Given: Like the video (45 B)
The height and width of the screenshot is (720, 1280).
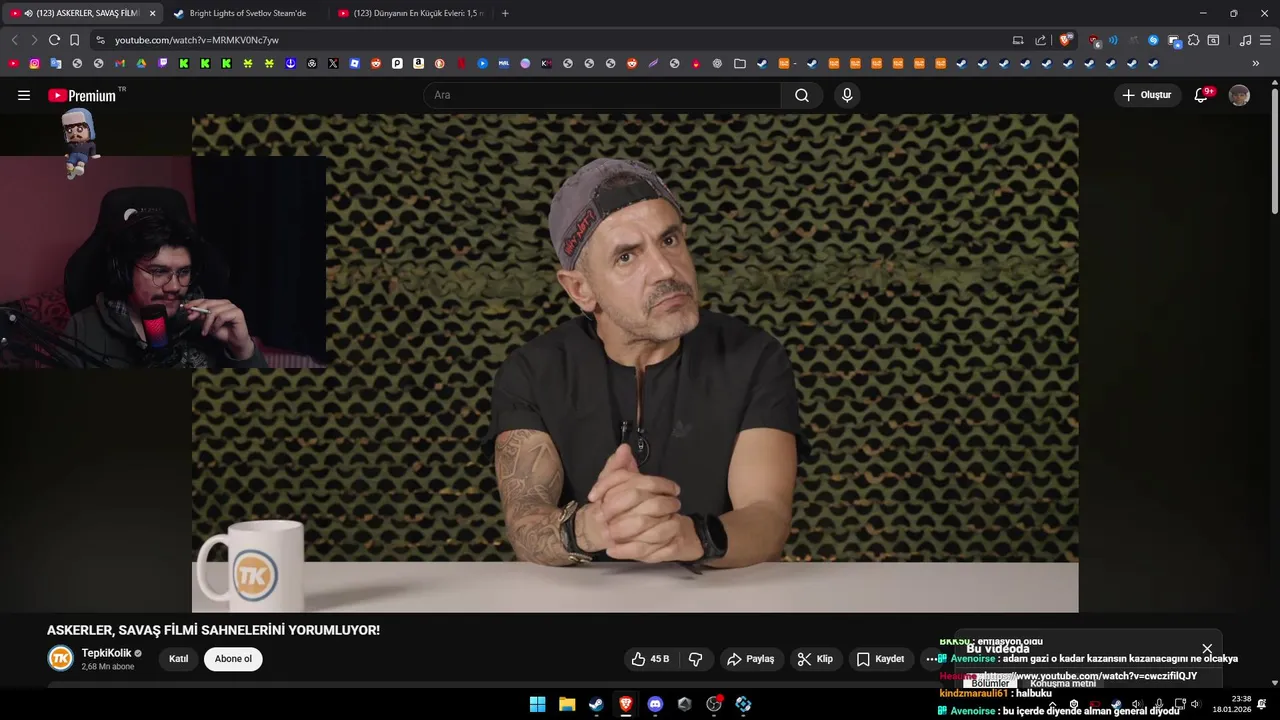Looking at the screenshot, I should point(650,659).
